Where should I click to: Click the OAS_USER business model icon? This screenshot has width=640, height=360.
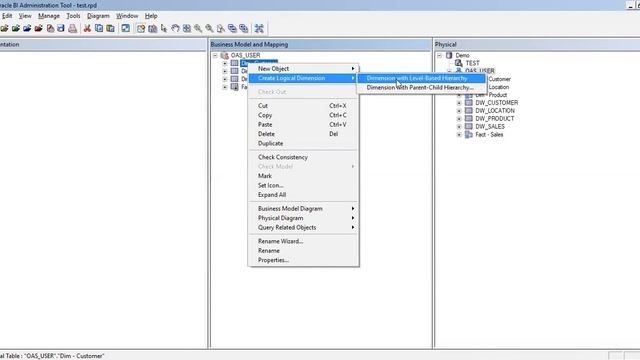coord(224,55)
